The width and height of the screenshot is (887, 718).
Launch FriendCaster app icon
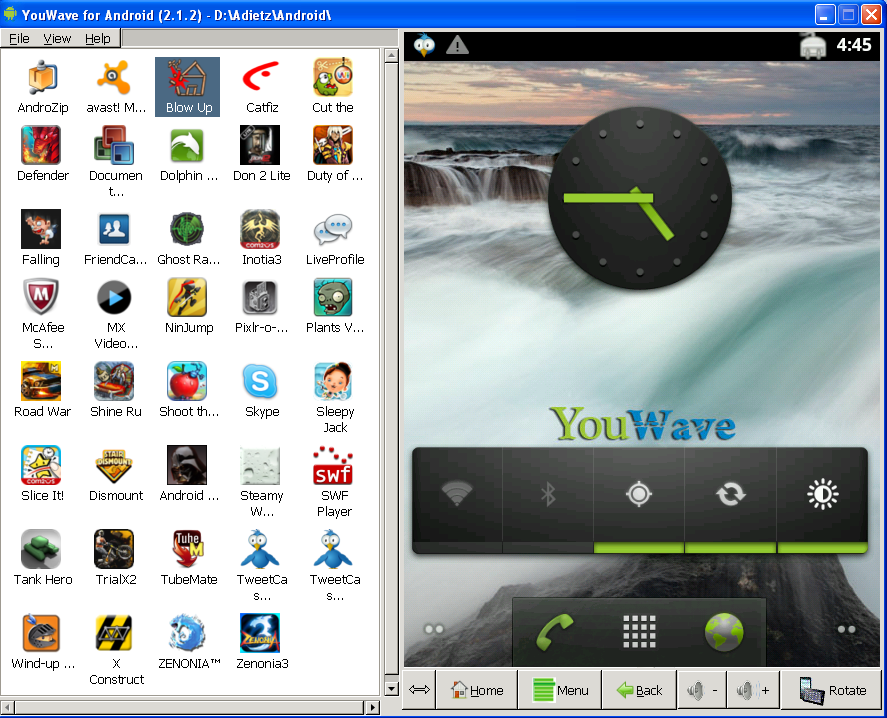[114, 229]
